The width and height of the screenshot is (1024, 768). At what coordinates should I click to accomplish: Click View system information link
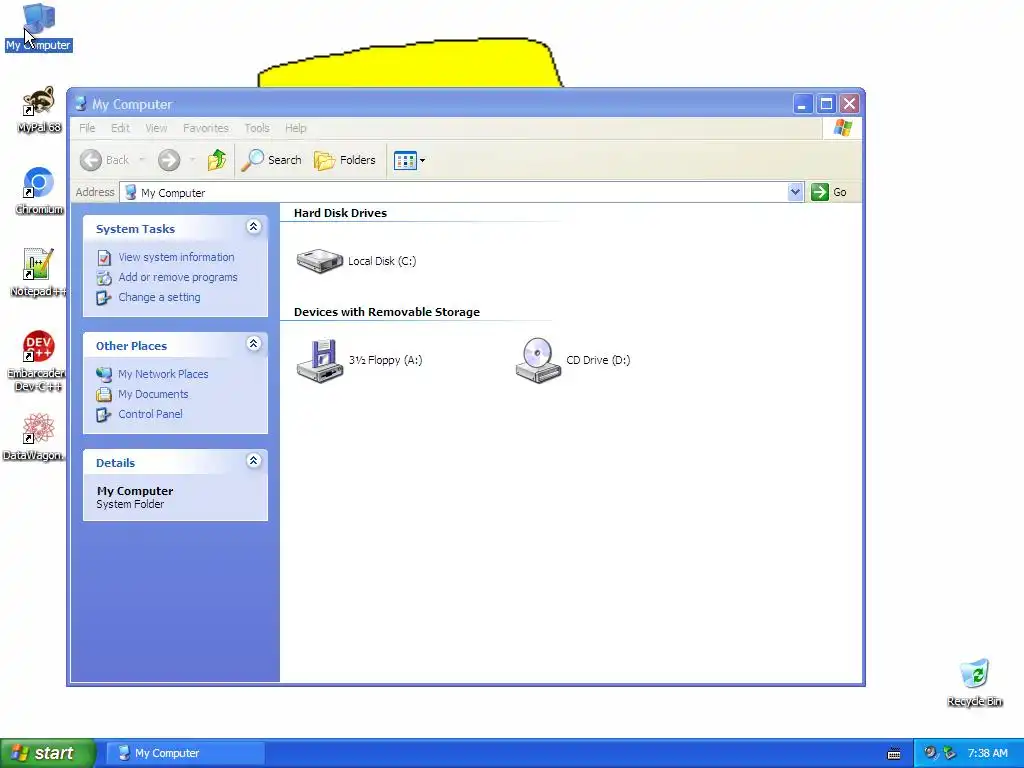(x=176, y=257)
